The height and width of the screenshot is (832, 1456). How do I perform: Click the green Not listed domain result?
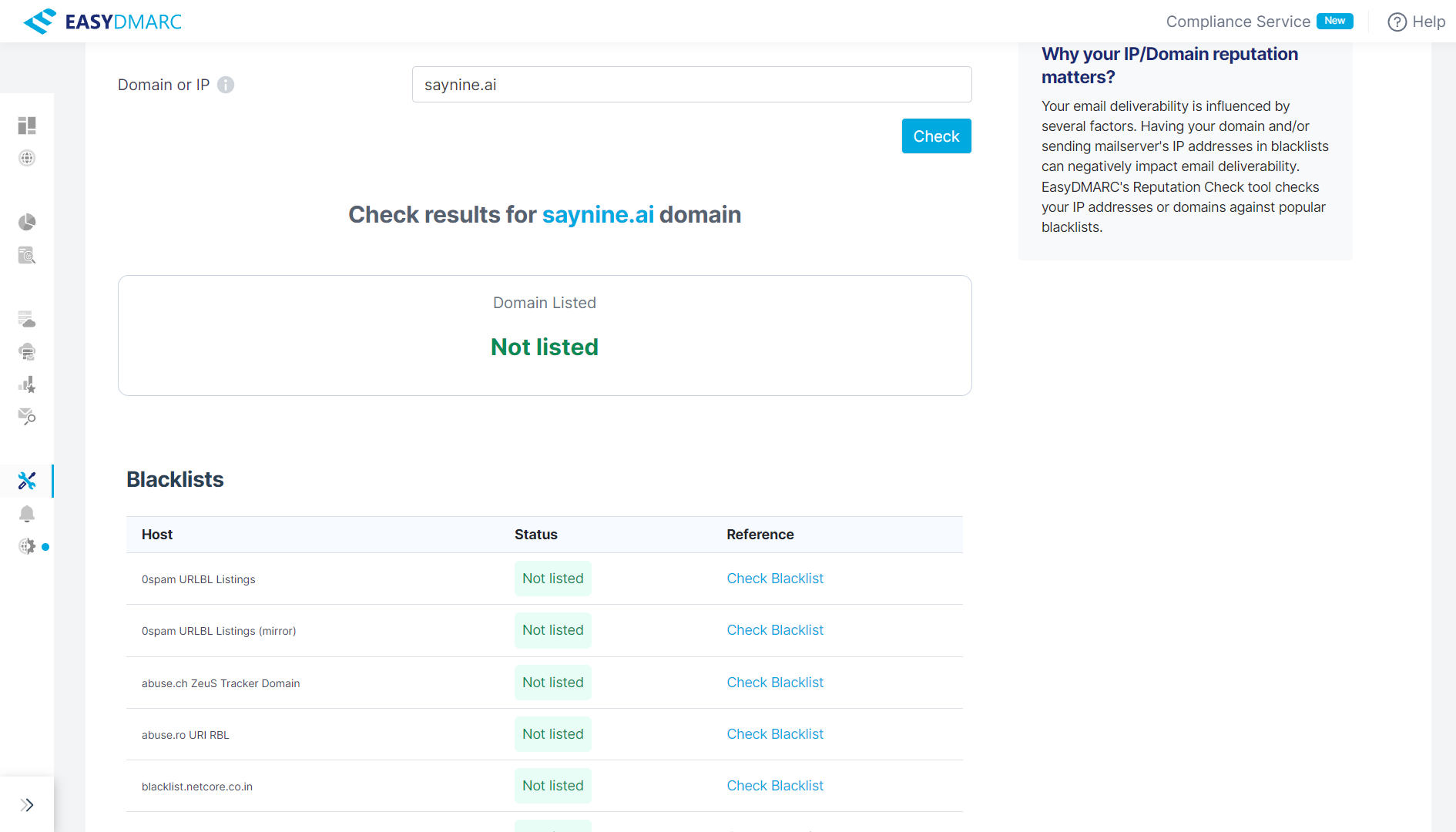click(x=545, y=347)
